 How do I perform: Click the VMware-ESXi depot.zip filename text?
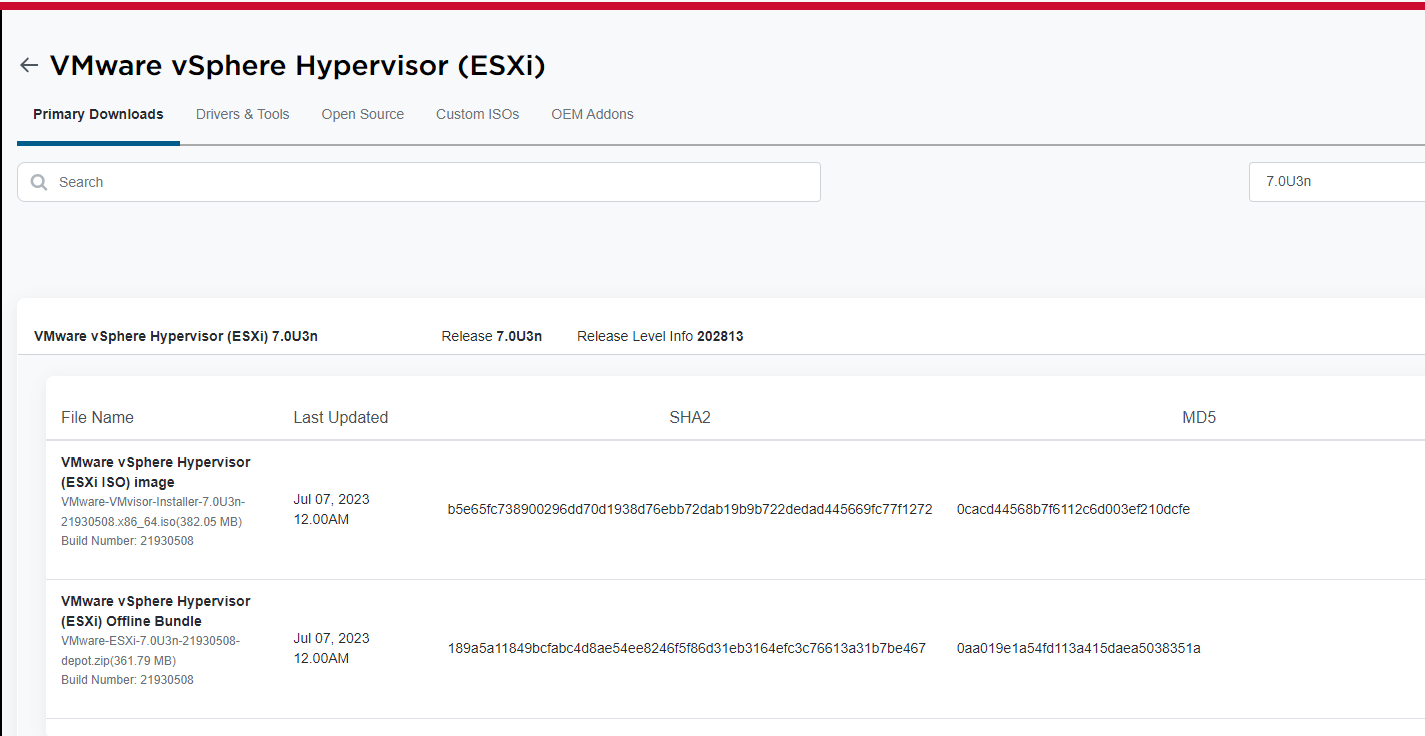point(150,650)
